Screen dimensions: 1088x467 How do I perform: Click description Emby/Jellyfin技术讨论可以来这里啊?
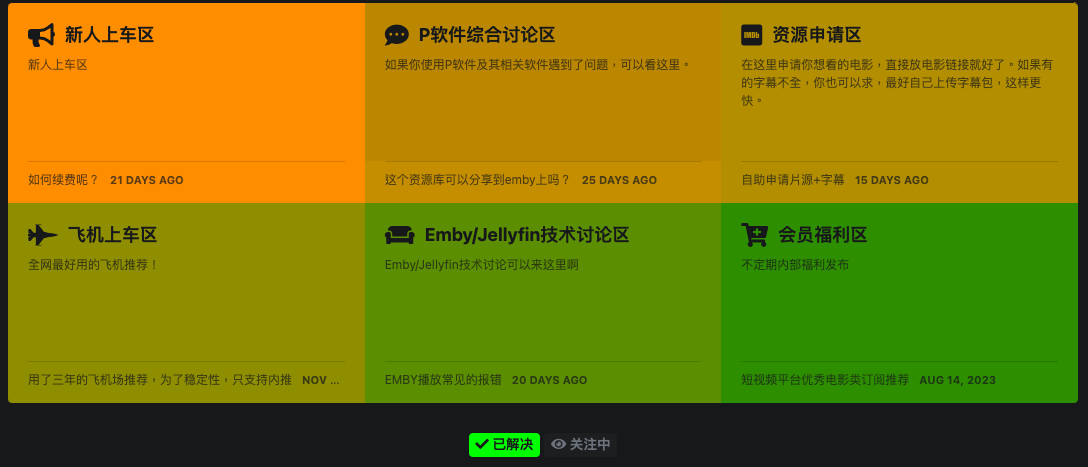[482, 265]
